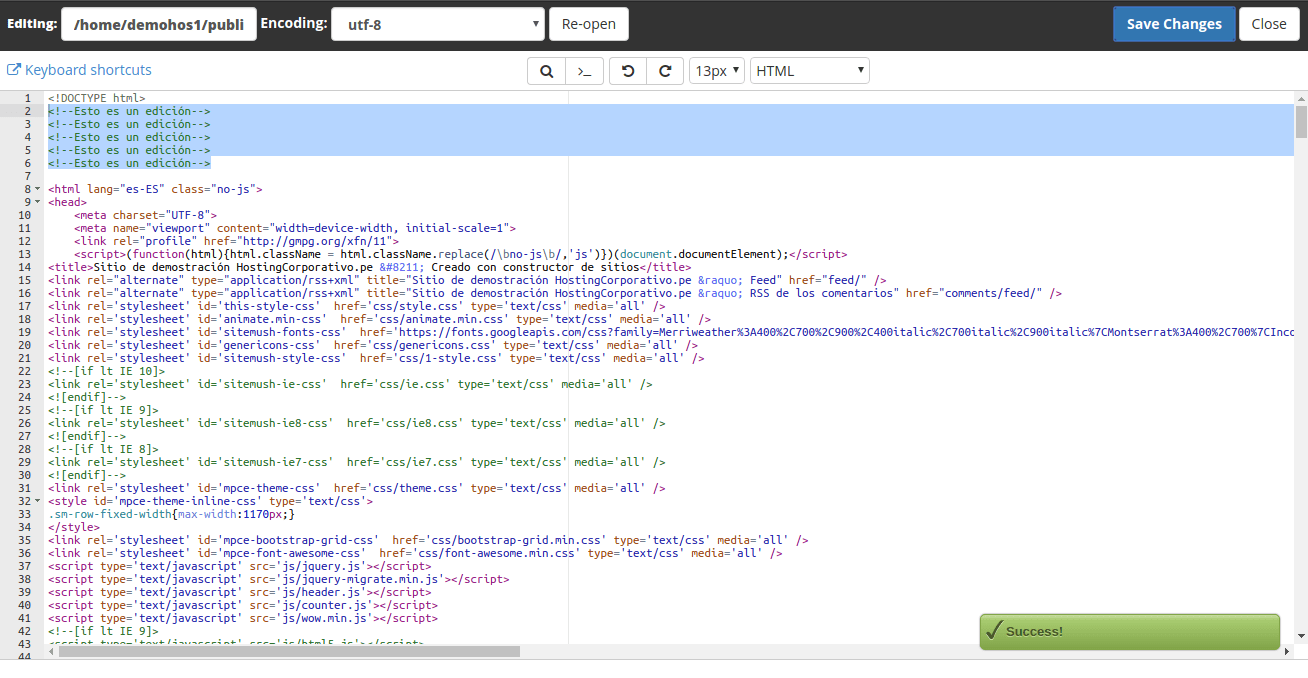Click the viewport meta tag on line 11
The width and height of the screenshot is (1308, 678).
[x=295, y=228]
